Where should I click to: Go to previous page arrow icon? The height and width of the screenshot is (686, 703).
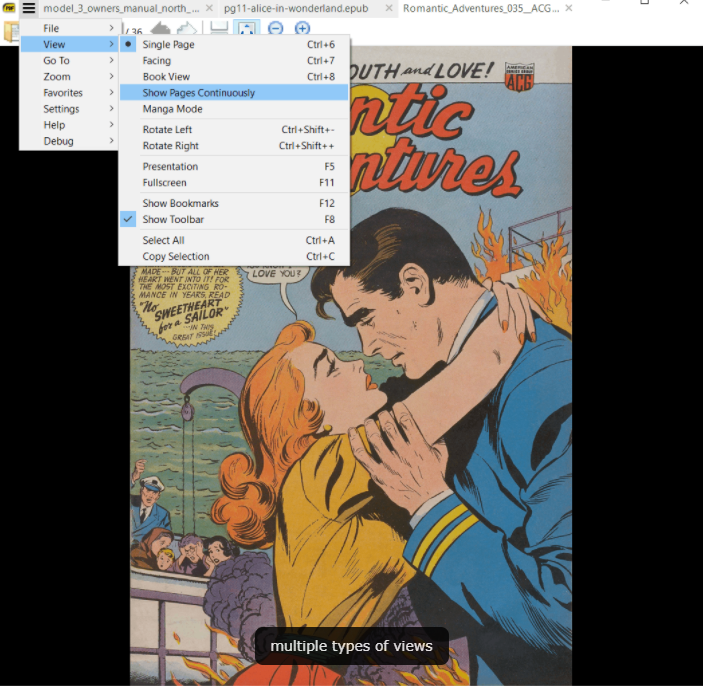pos(160,29)
